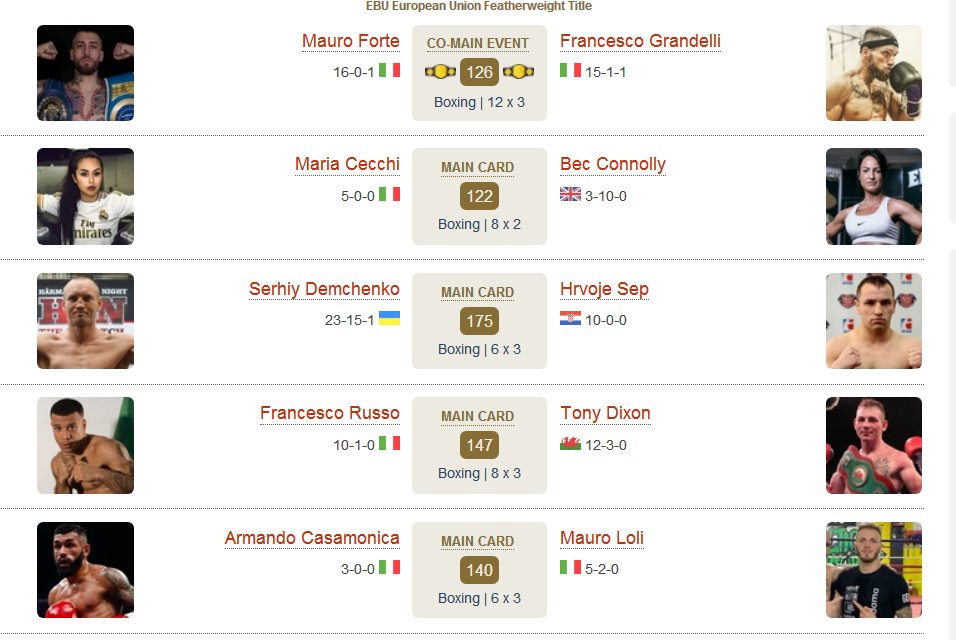This screenshot has height=640, width=956.
Task: Click the UK flag beside Bec Connolly's record
Action: pyautogui.click(x=570, y=194)
